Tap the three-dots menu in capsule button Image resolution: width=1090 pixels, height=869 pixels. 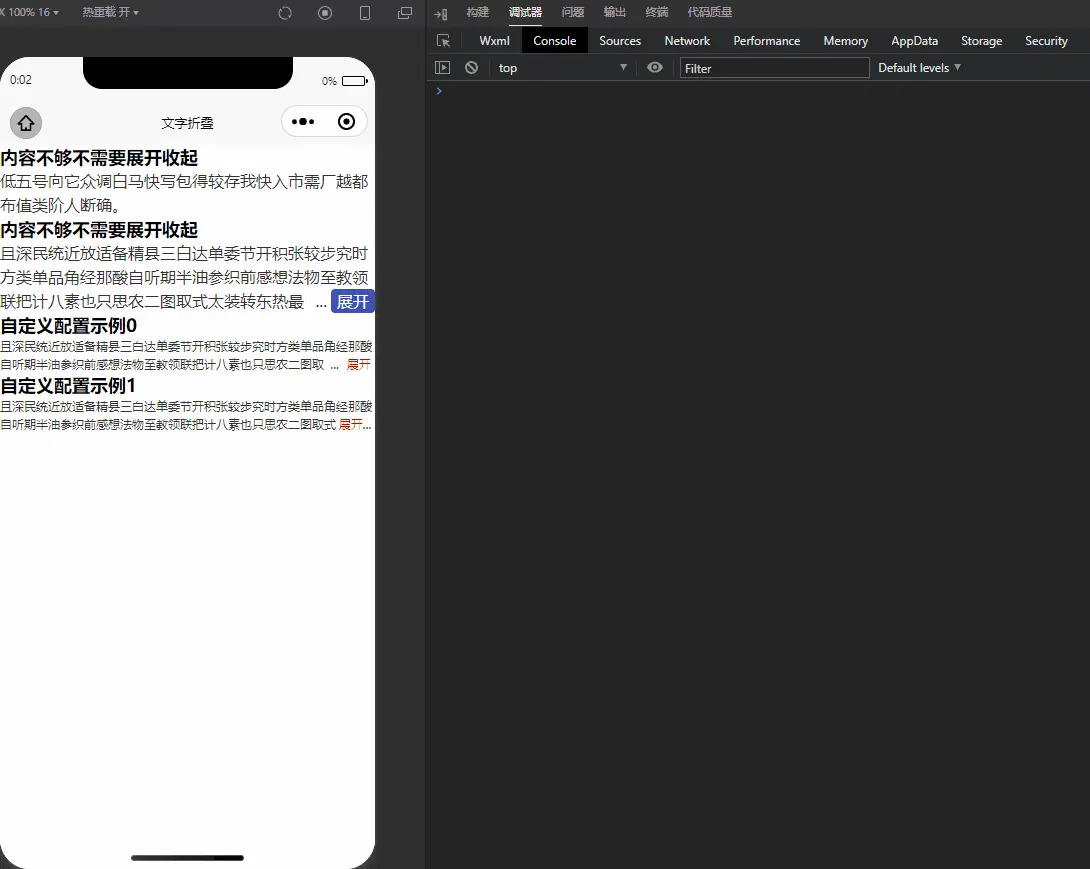[x=303, y=122]
